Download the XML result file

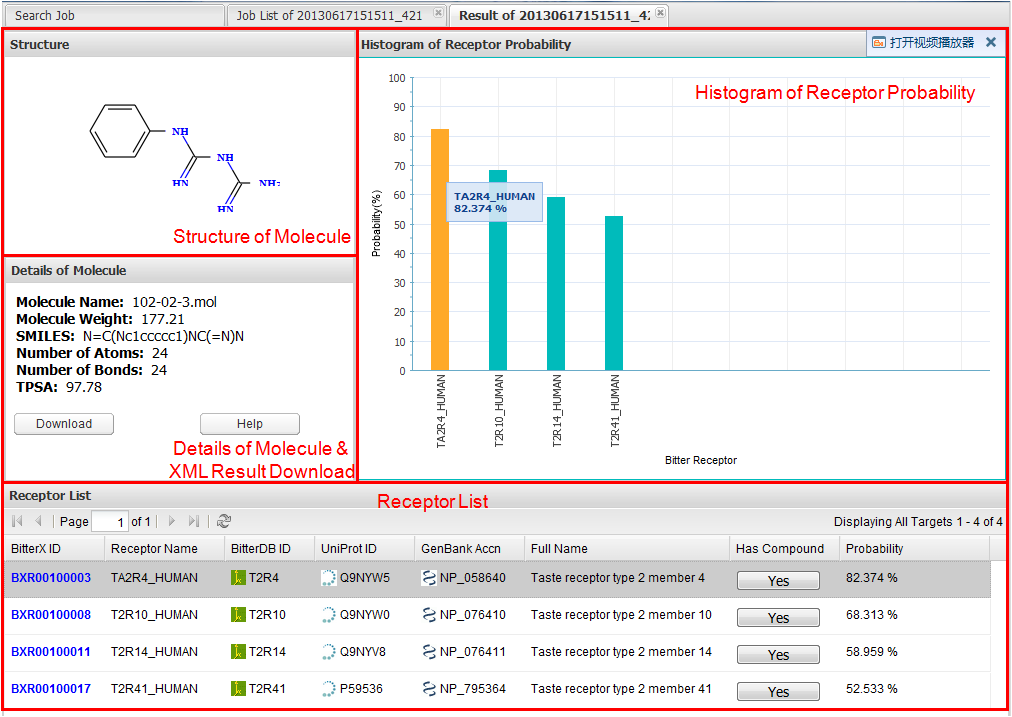pyautogui.click(x=64, y=424)
